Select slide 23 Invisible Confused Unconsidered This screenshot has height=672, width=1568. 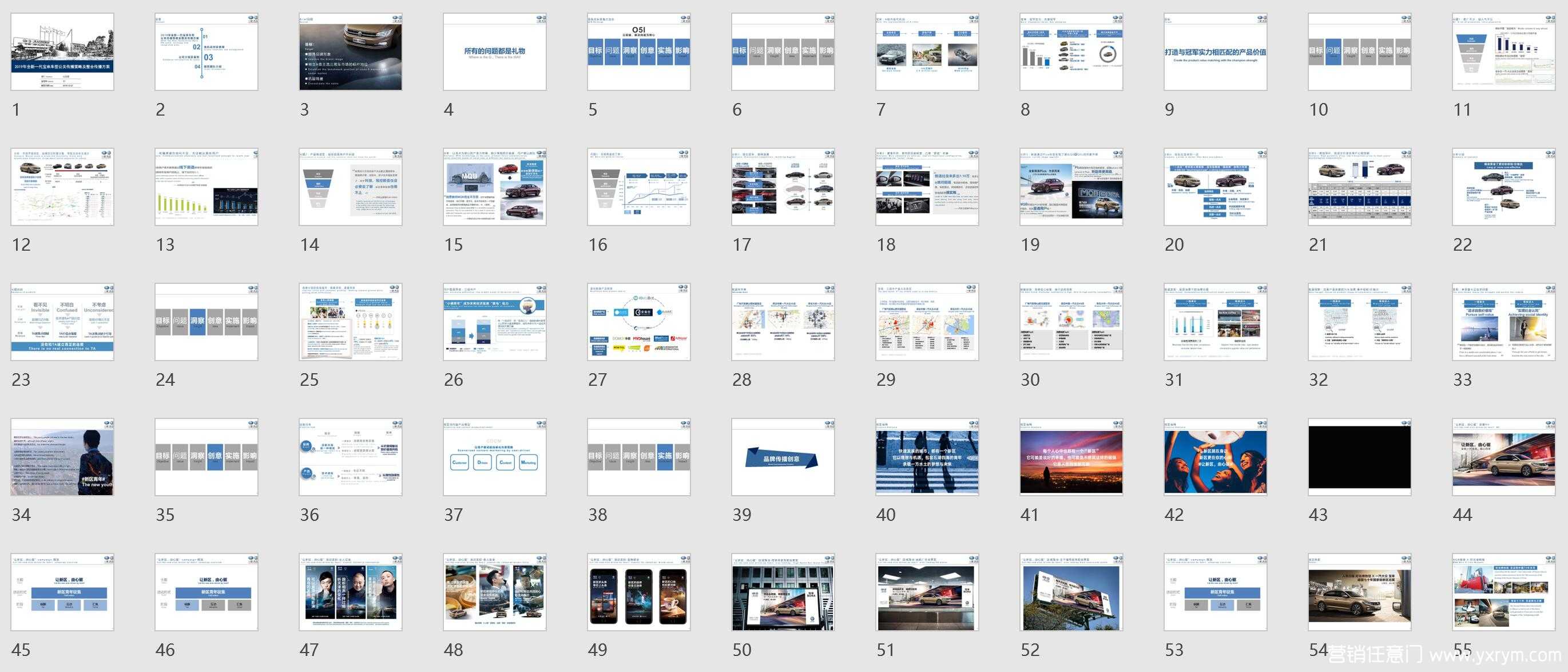62,322
